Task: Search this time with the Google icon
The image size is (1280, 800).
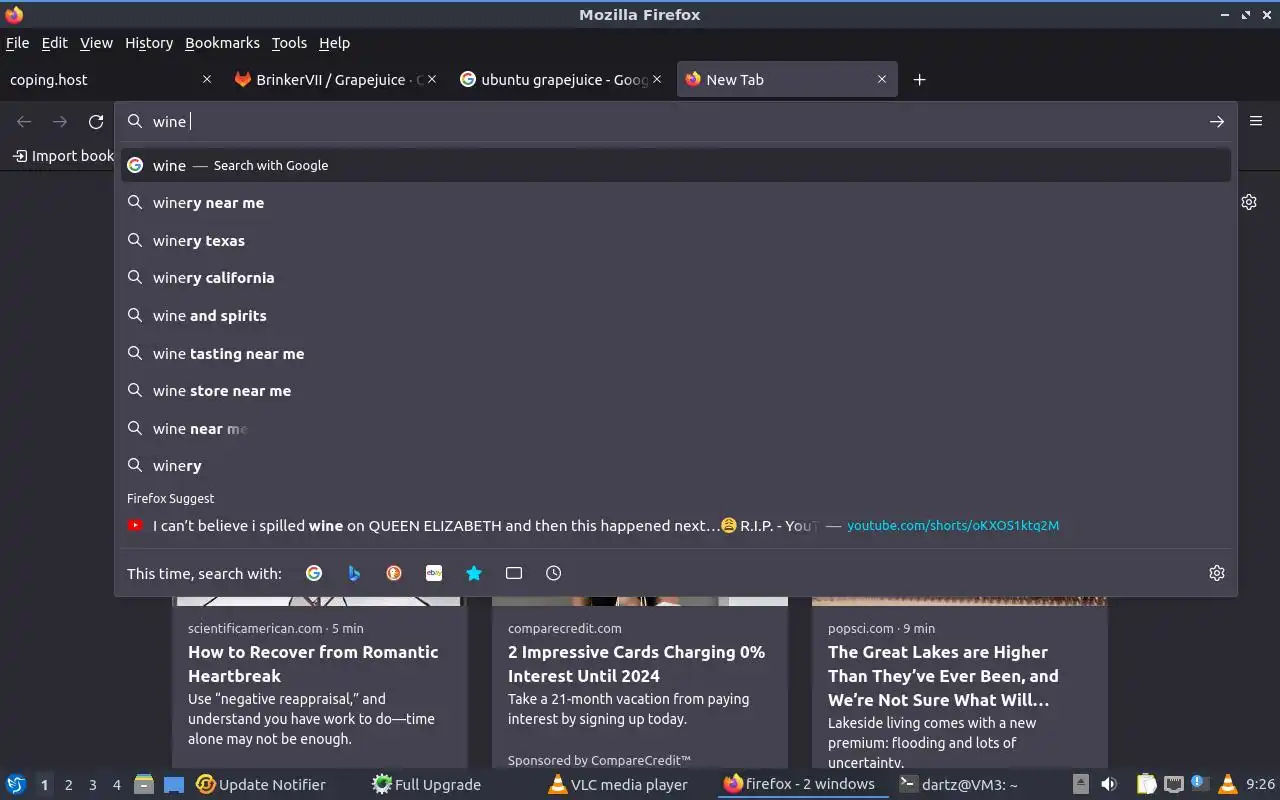Action: 314,573
